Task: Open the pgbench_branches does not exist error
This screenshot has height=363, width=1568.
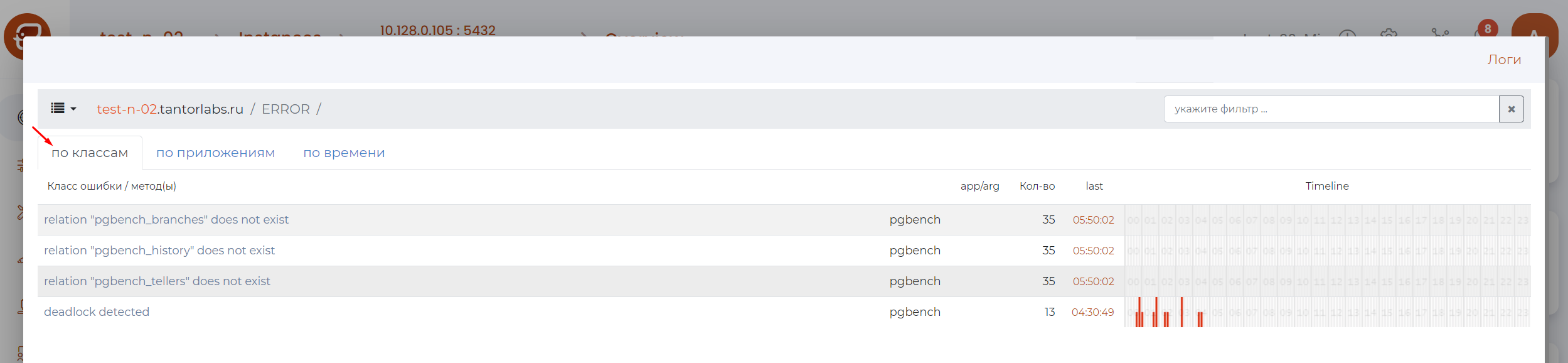Action: (x=166, y=220)
